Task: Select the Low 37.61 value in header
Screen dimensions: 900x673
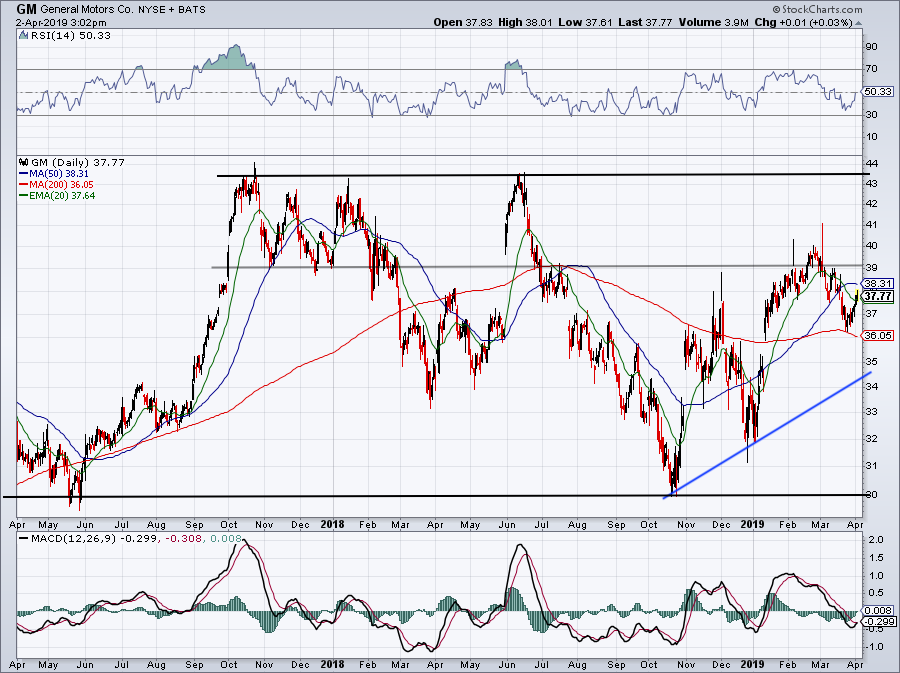Action: tap(585, 22)
